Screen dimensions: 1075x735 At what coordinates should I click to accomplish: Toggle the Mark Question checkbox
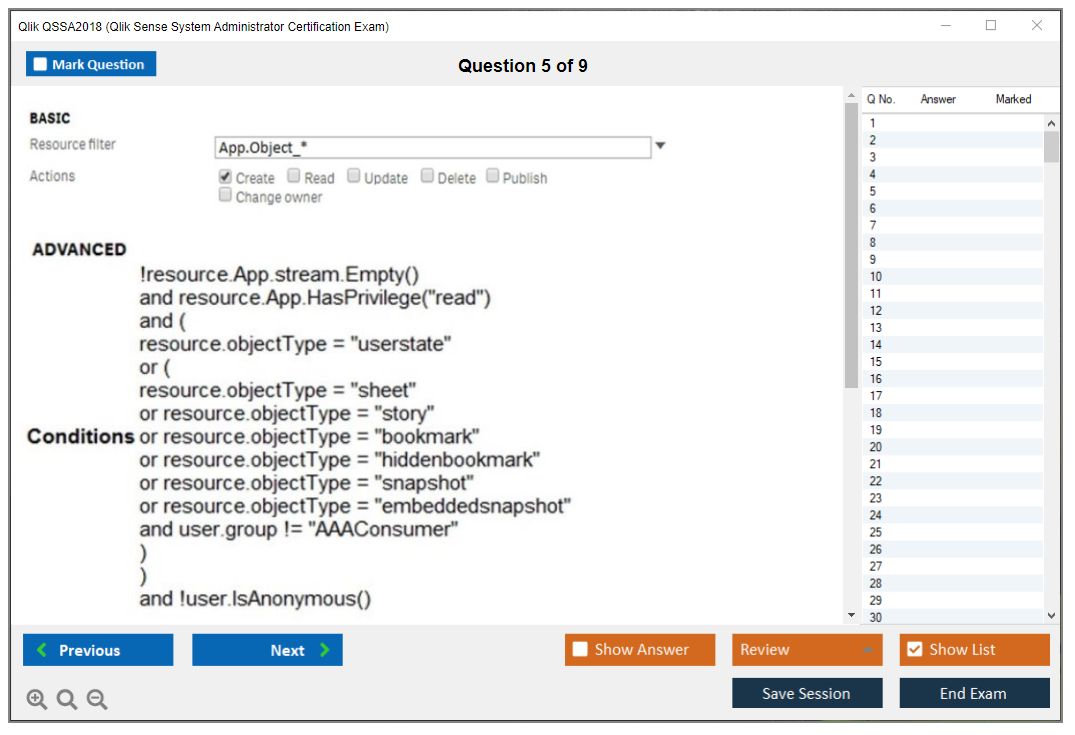[x=41, y=65]
